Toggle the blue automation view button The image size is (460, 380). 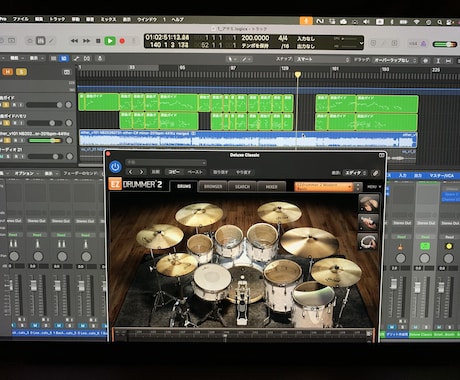pyautogui.click(x=64, y=59)
